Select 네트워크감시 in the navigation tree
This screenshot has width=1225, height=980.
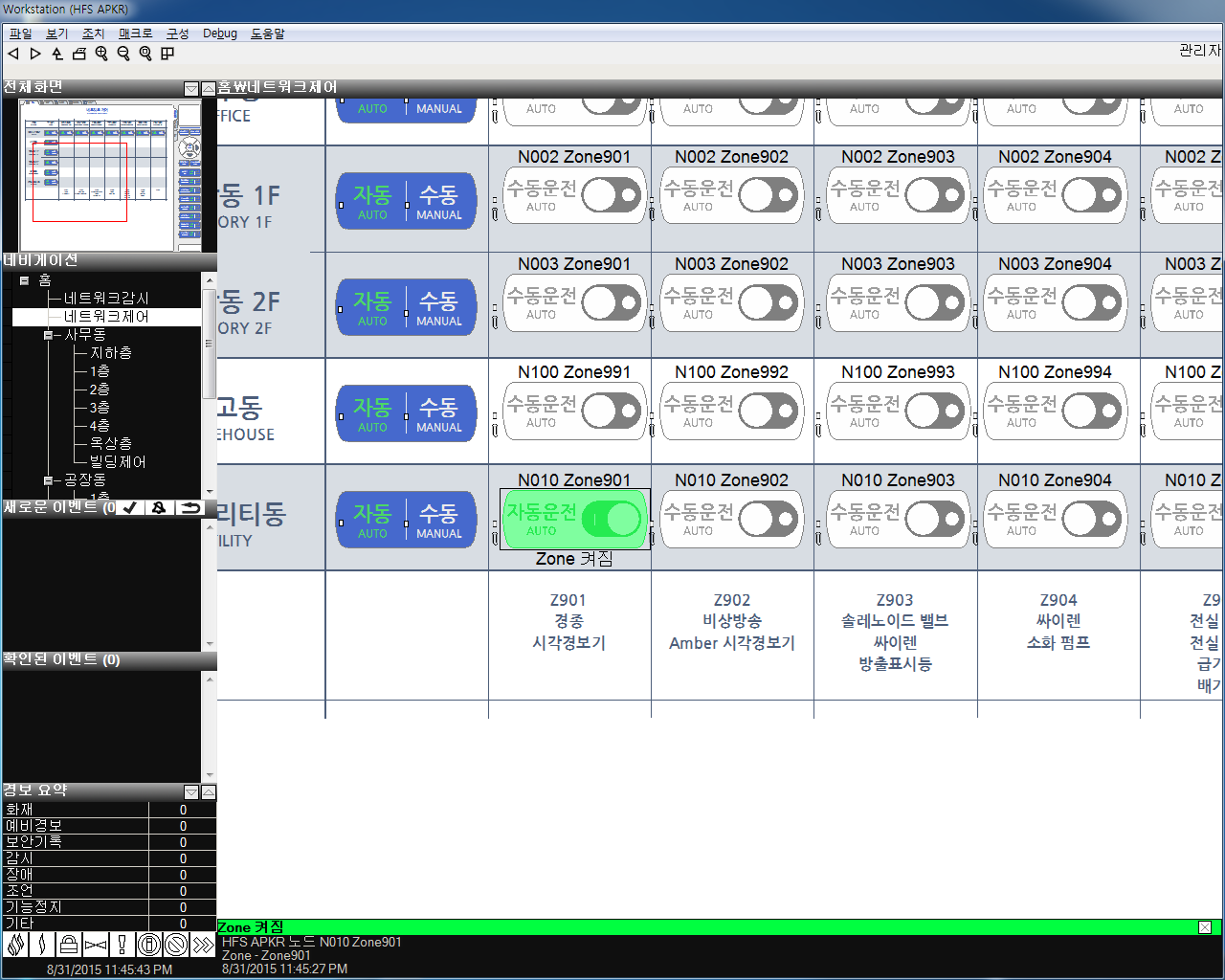click(x=106, y=299)
